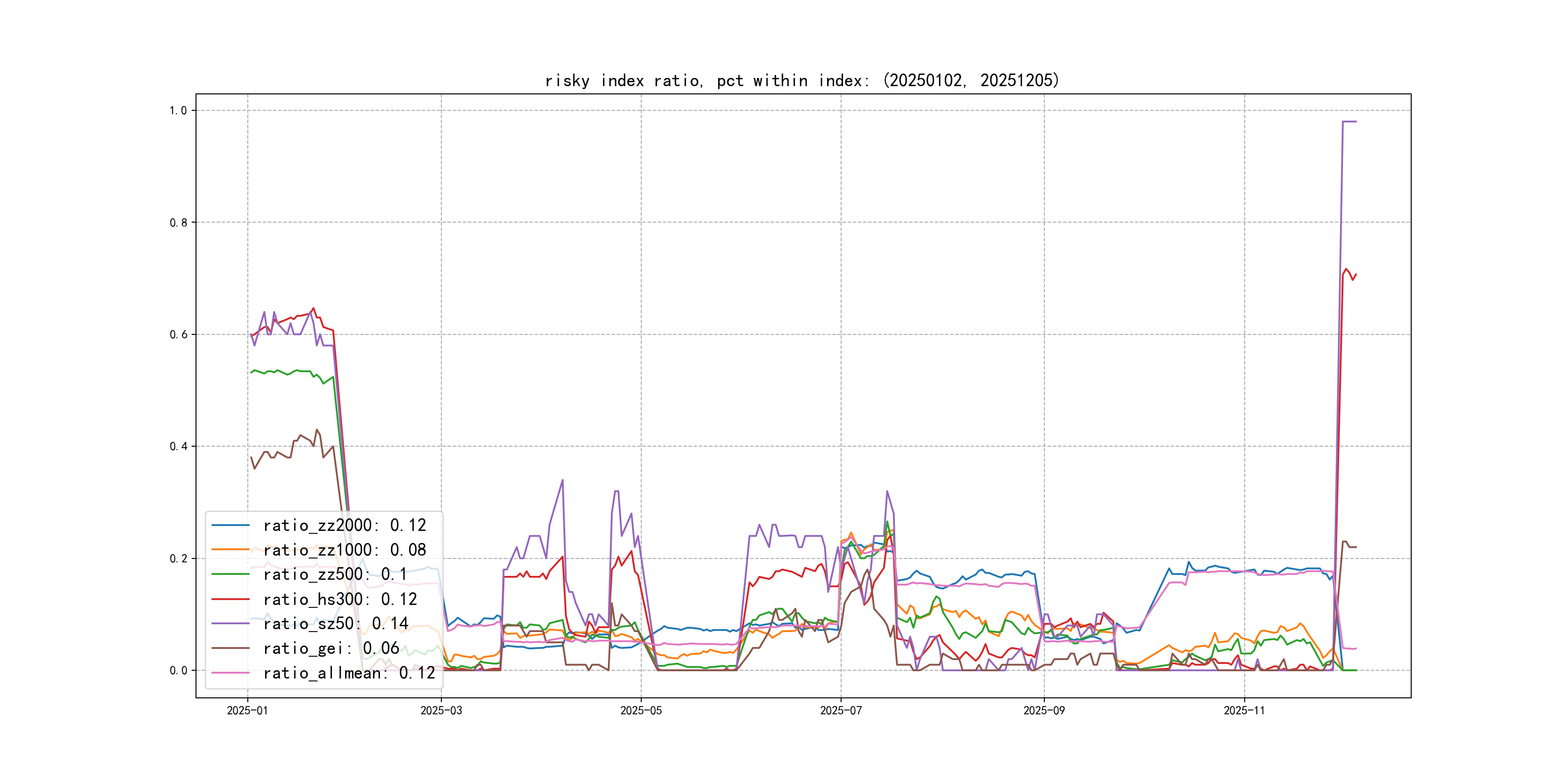Click the ratio_hs300 legend entry
Screen dimensions: 1568x784
click(340, 600)
